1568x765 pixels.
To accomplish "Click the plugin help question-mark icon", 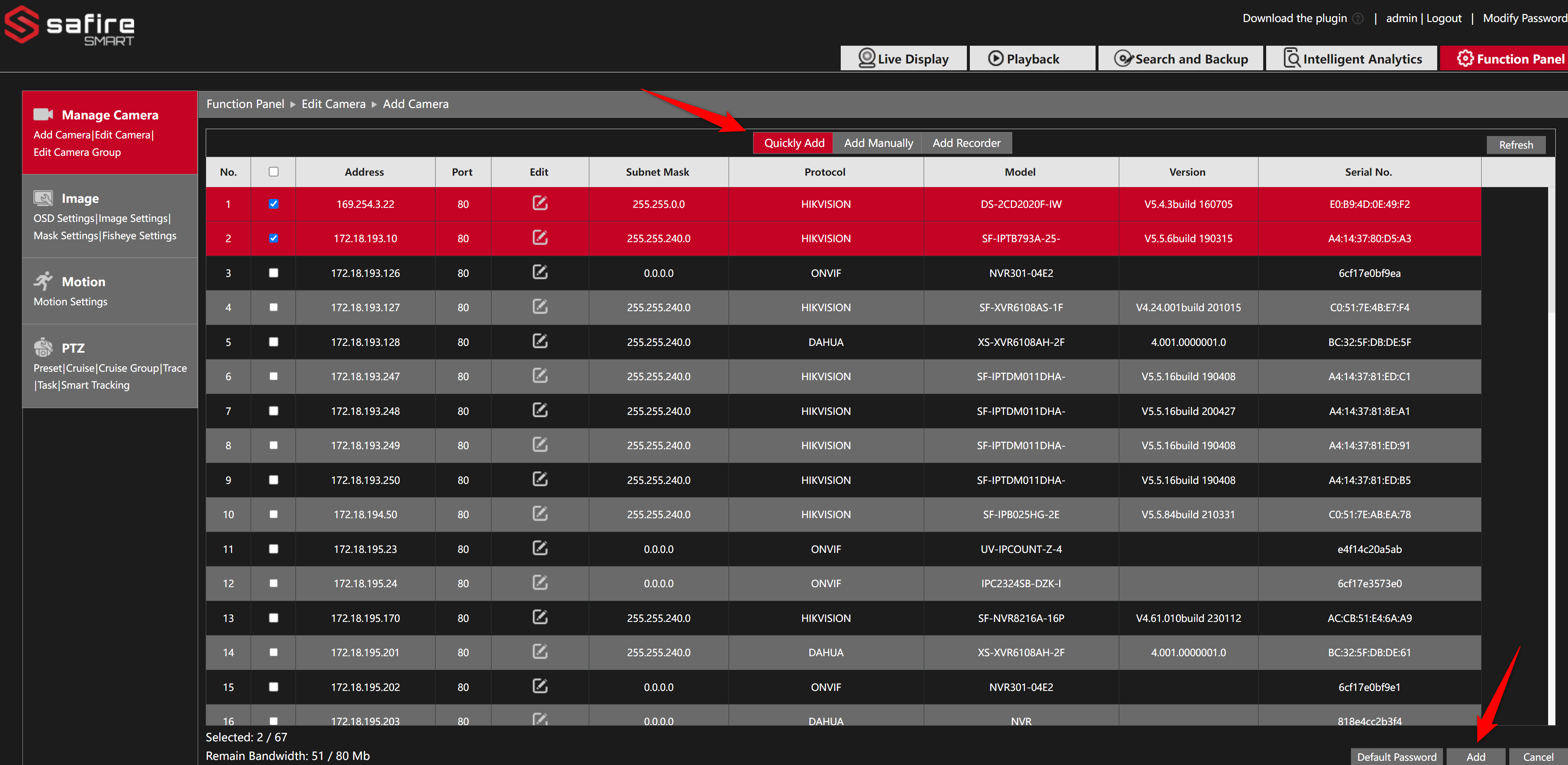I will click(x=1357, y=18).
